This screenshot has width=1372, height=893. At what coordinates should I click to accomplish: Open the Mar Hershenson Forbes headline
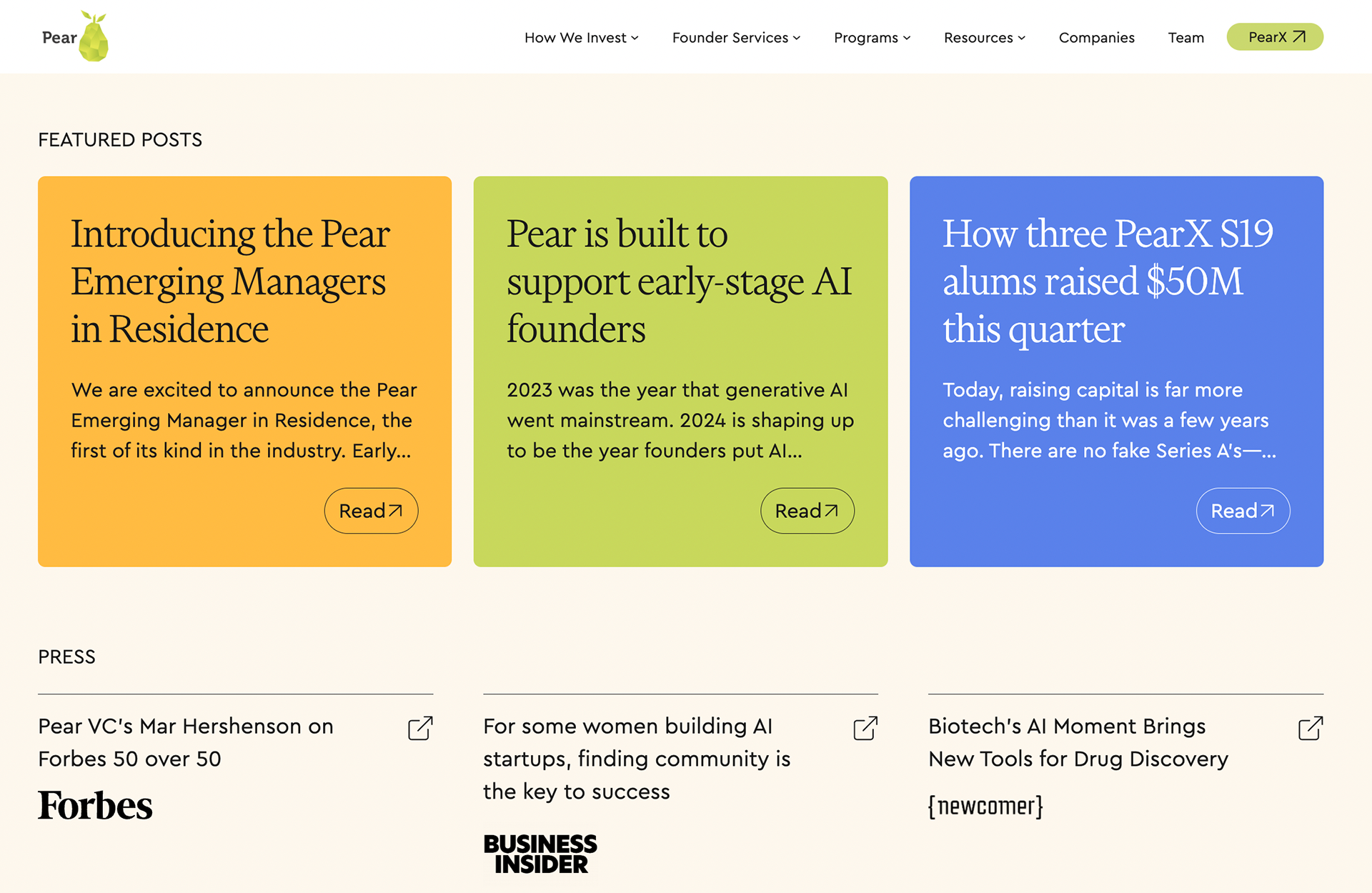[186, 742]
